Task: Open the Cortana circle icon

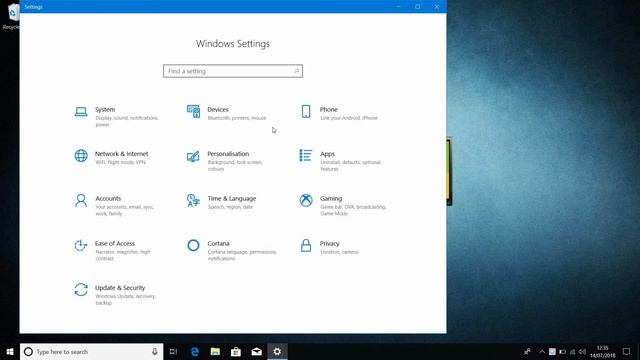Action: click(193, 245)
